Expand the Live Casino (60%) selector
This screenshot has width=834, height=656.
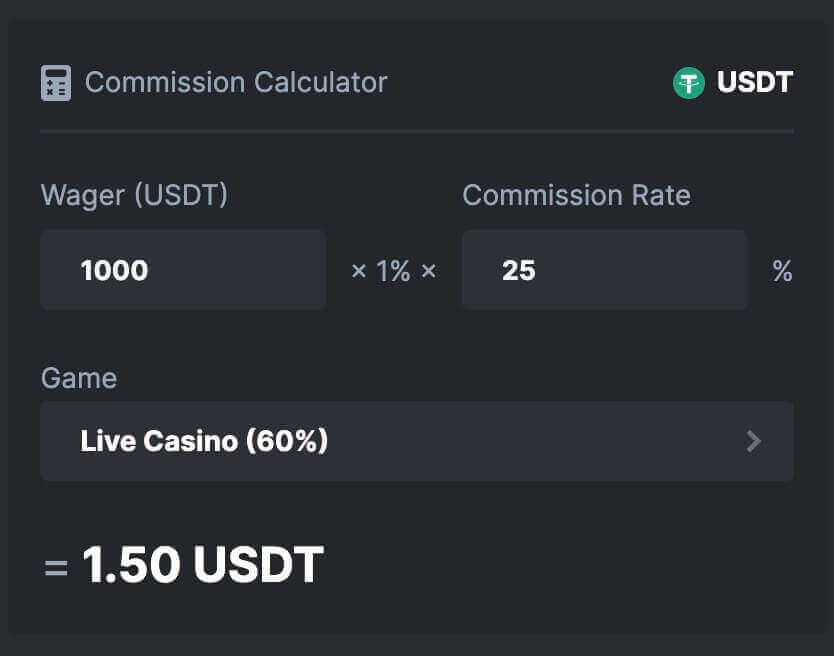pos(417,441)
